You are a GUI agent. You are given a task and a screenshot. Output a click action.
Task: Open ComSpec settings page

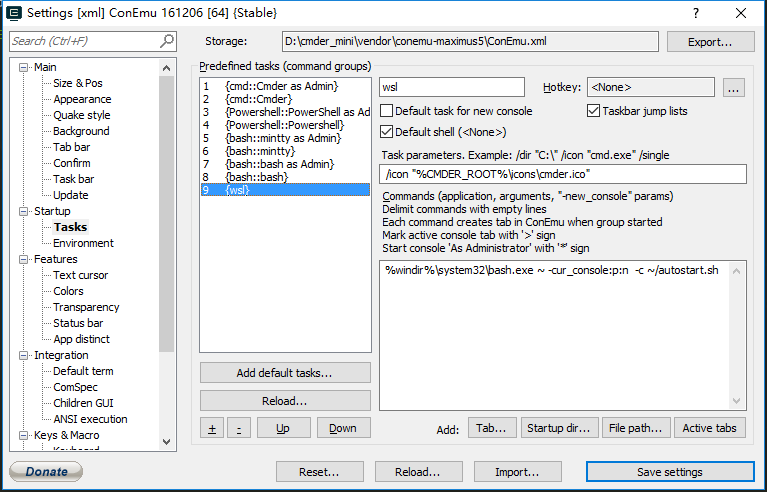click(x=75, y=387)
